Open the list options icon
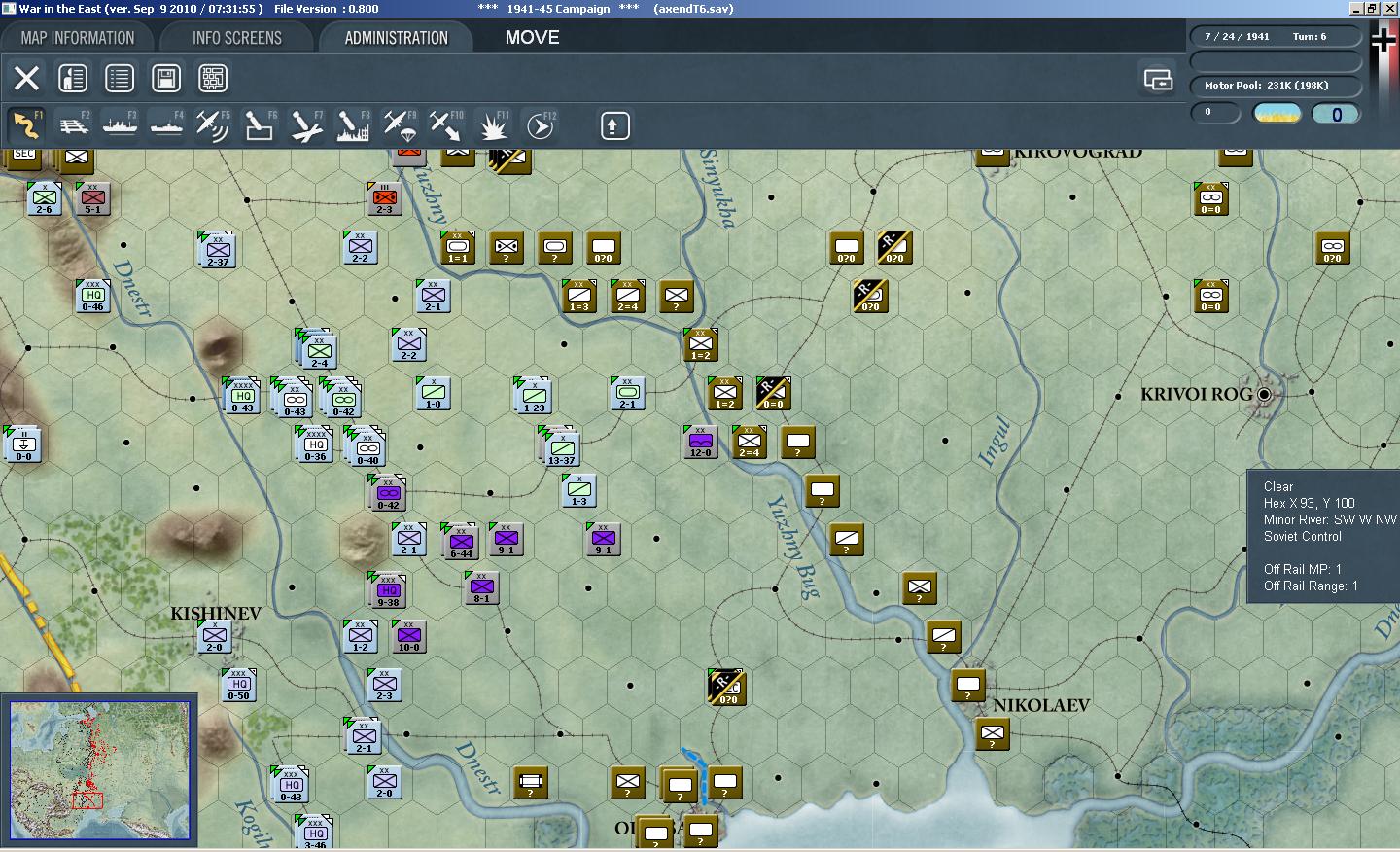This screenshot has width=1400, height=852. click(120, 78)
